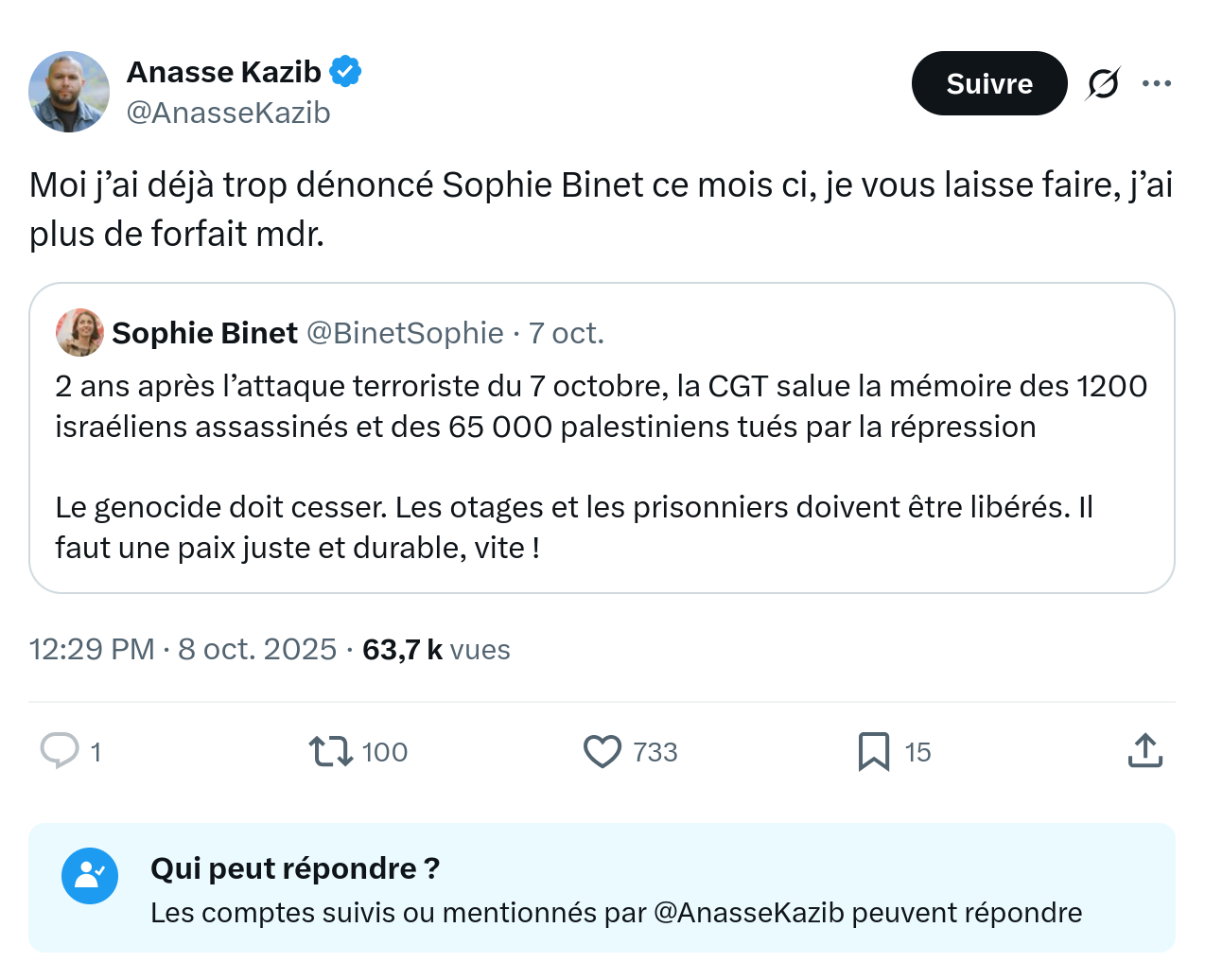Click the Qui peut répondre heading
The width and height of the screenshot is (1205, 980).
(294, 868)
